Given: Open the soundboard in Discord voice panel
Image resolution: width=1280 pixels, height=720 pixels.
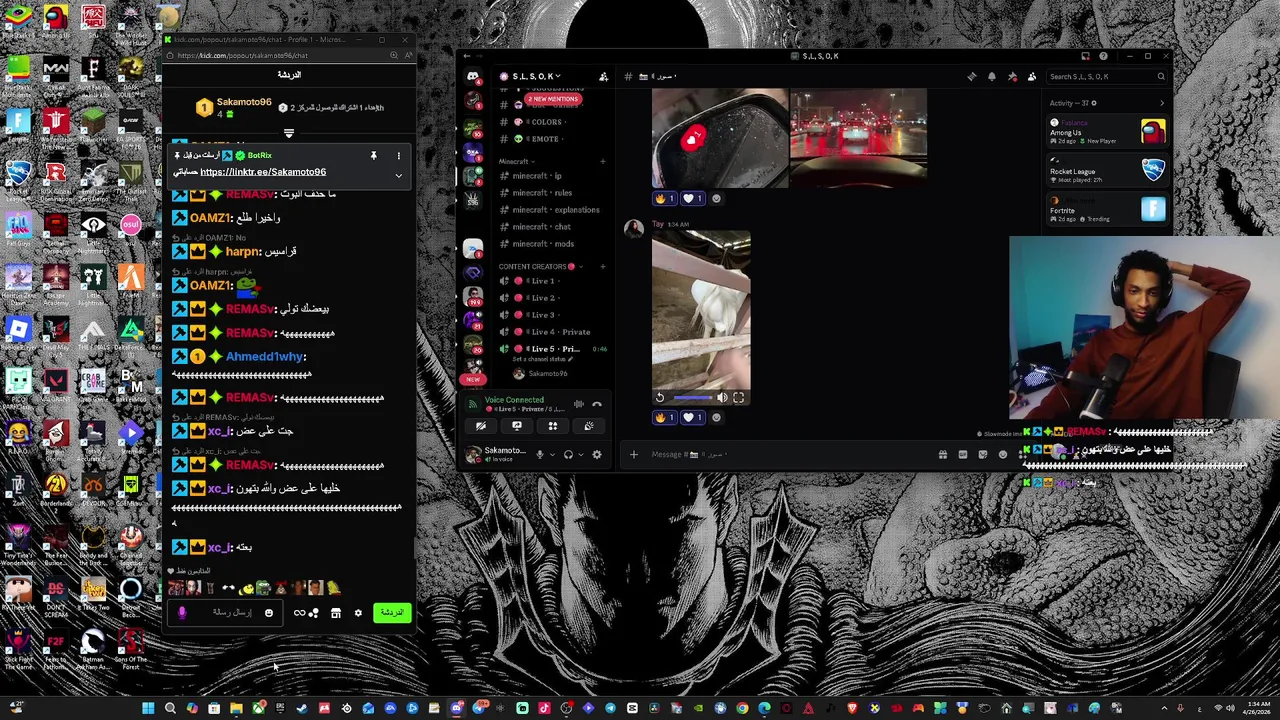Looking at the screenshot, I should [589, 426].
